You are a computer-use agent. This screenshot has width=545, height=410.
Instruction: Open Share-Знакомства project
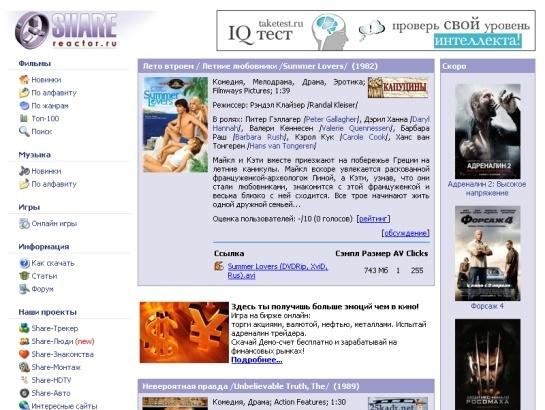pyautogui.click(x=63, y=354)
